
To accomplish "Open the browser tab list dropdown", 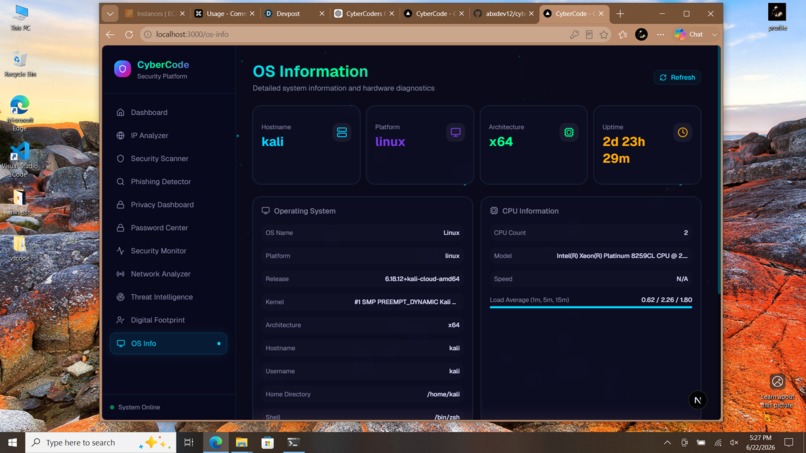I will [110, 14].
